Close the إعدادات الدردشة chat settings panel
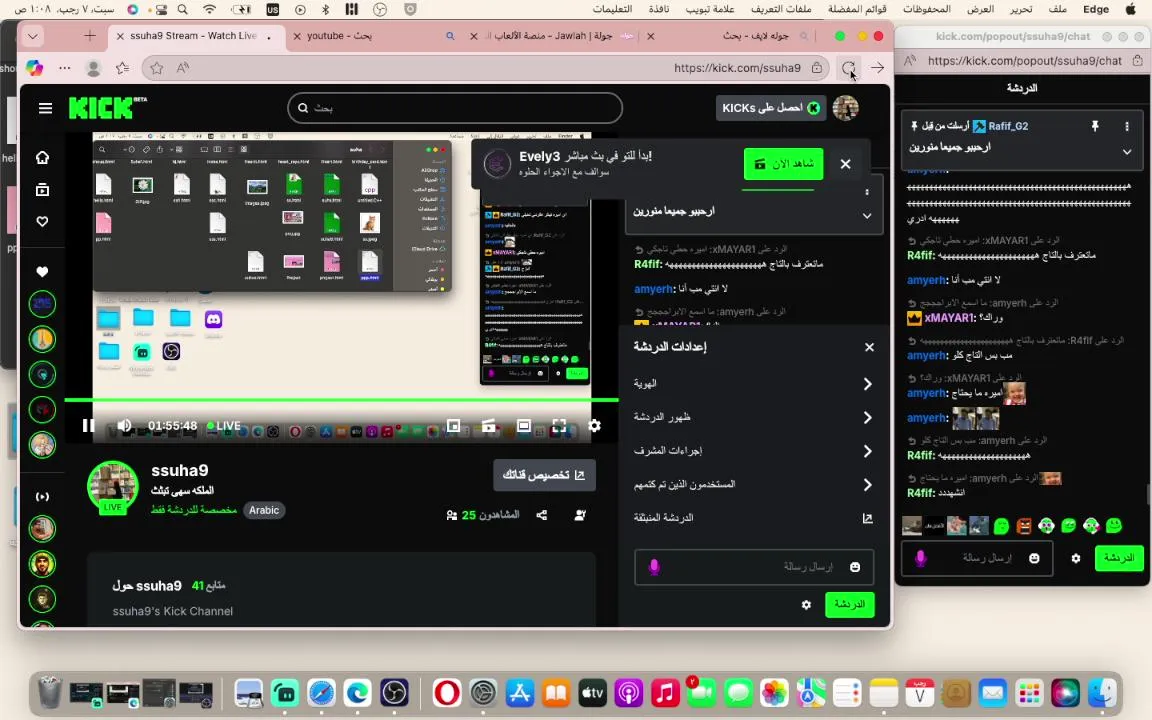 [x=869, y=347]
